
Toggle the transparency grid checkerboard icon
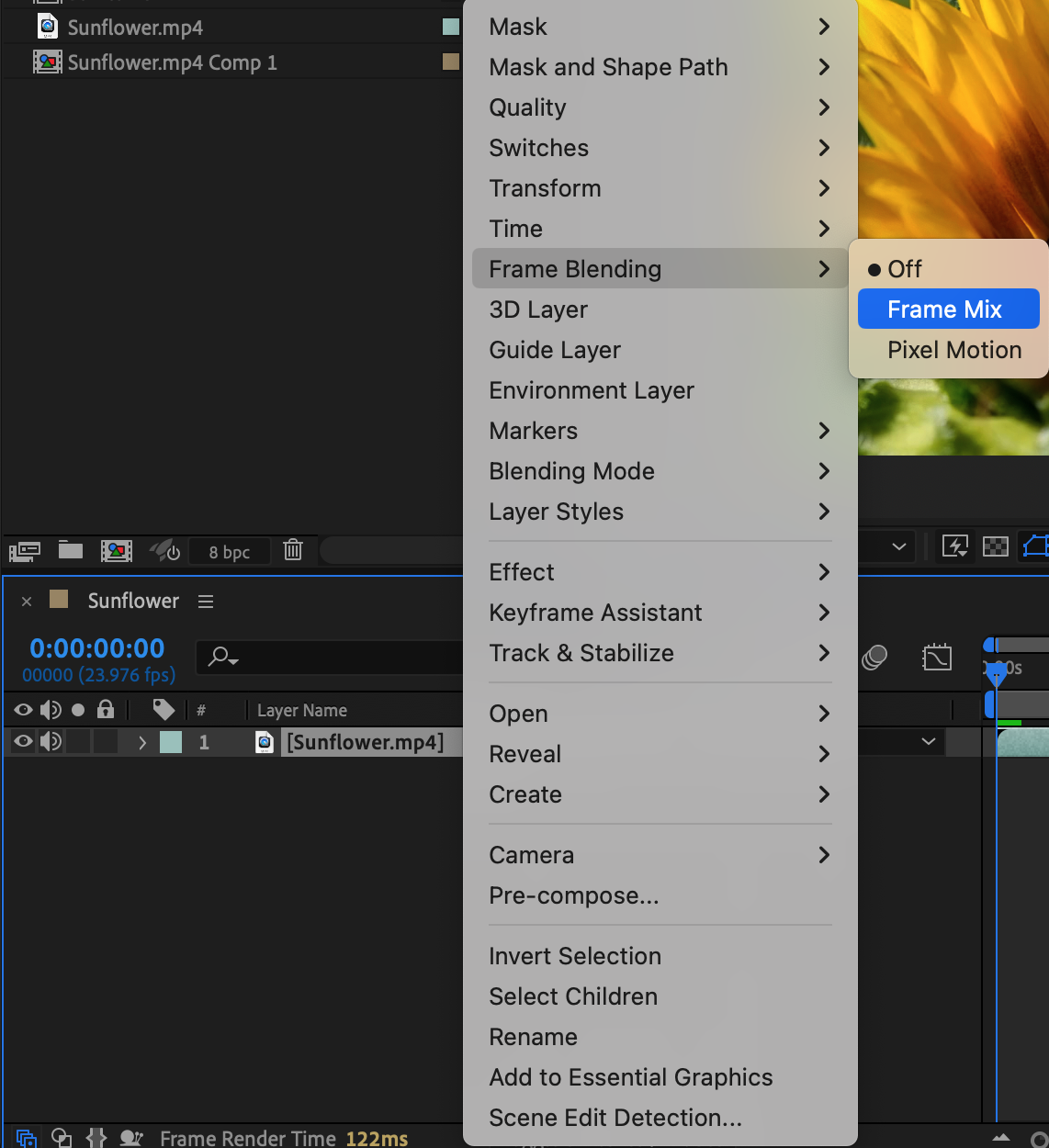tap(996, 547)
